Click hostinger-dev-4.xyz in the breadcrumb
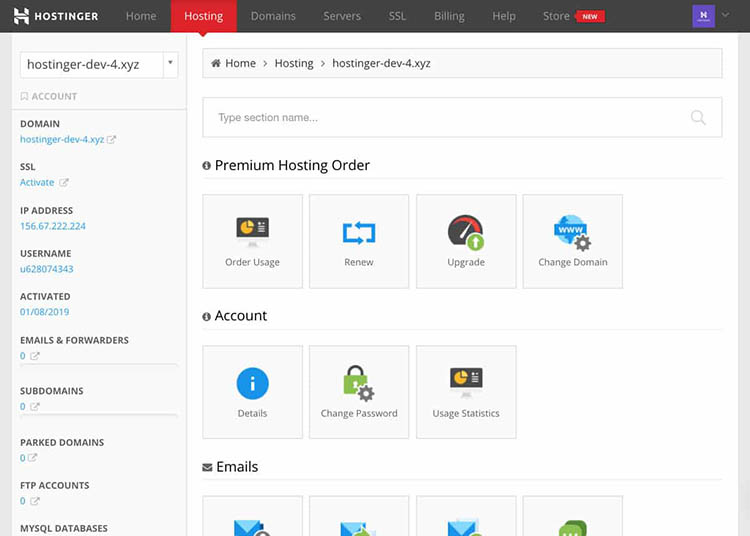The height and width of the screenshot is (536, 750). (381, 63)
